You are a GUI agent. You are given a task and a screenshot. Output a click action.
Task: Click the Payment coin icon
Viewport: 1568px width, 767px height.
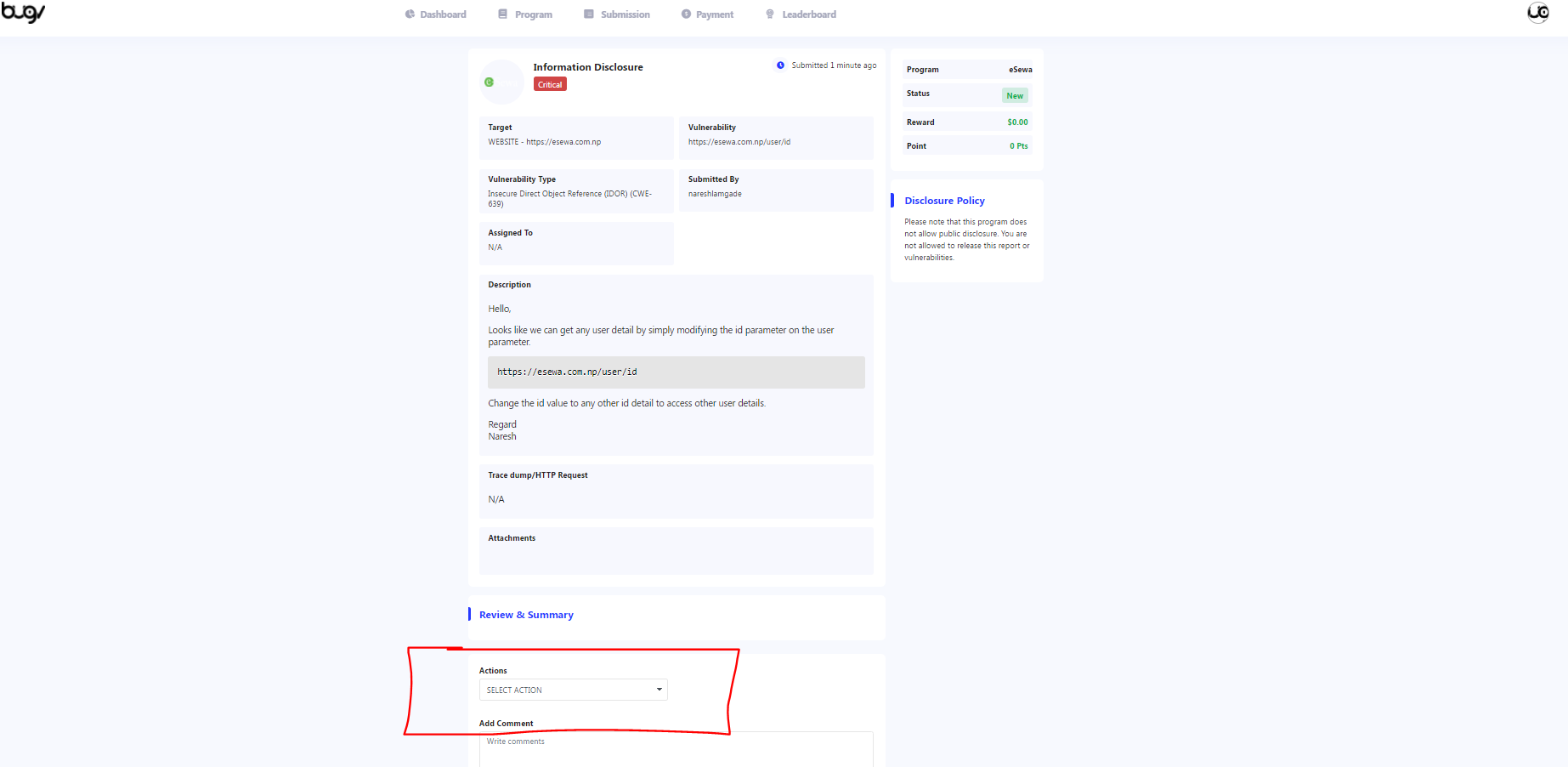686,14
